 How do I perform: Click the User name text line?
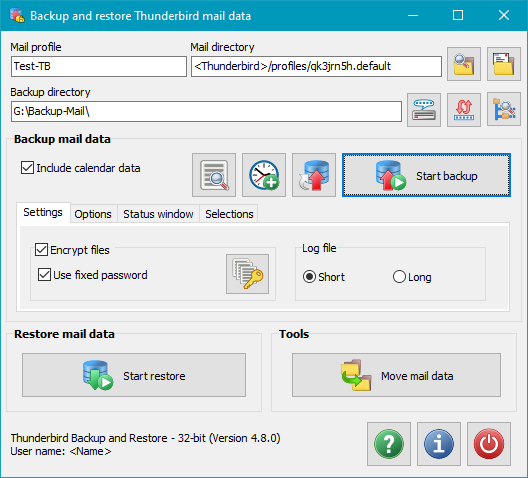[61, 451]
